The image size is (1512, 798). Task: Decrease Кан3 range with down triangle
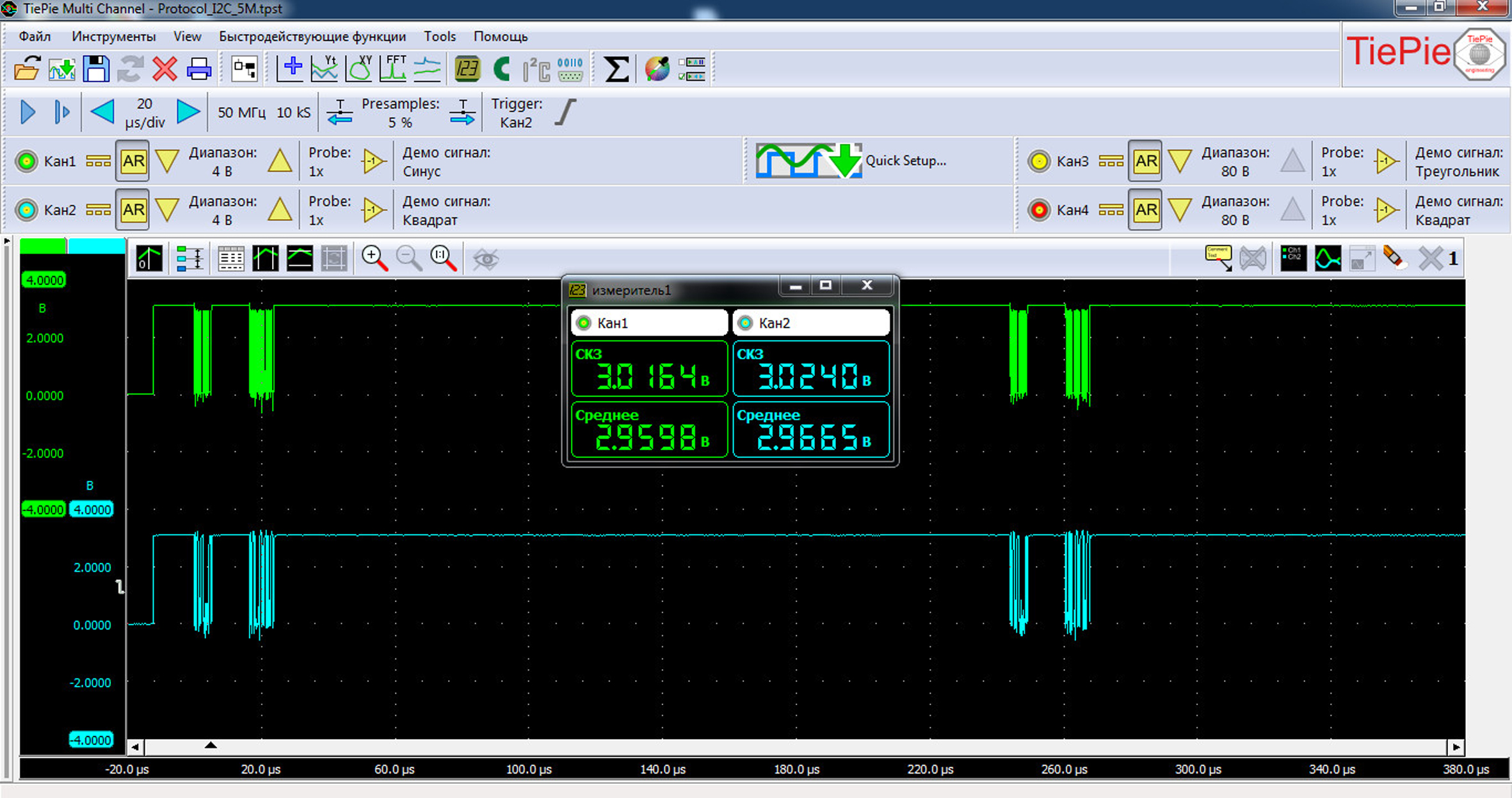[x=1180, y=161]
